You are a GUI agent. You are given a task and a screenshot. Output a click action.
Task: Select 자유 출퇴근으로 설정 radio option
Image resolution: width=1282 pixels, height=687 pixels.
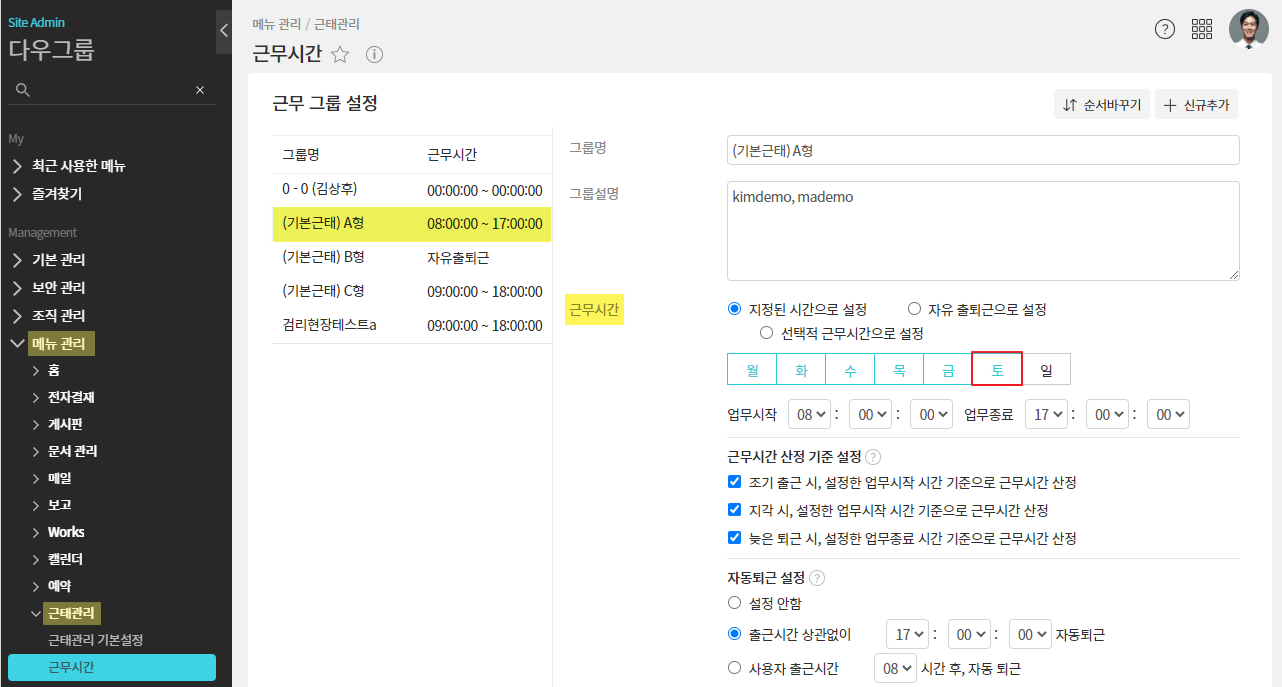tap(914, 309)
